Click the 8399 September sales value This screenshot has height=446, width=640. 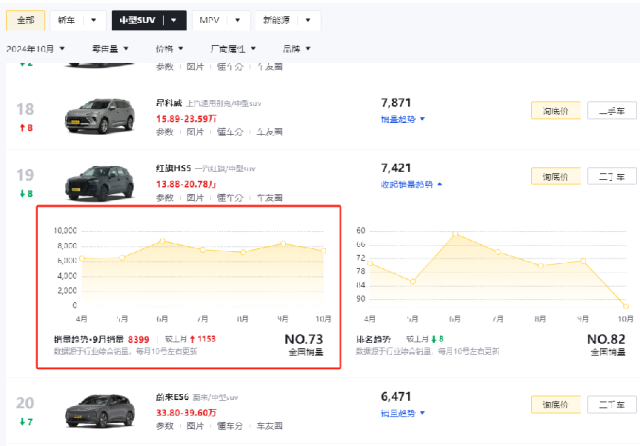138,339
